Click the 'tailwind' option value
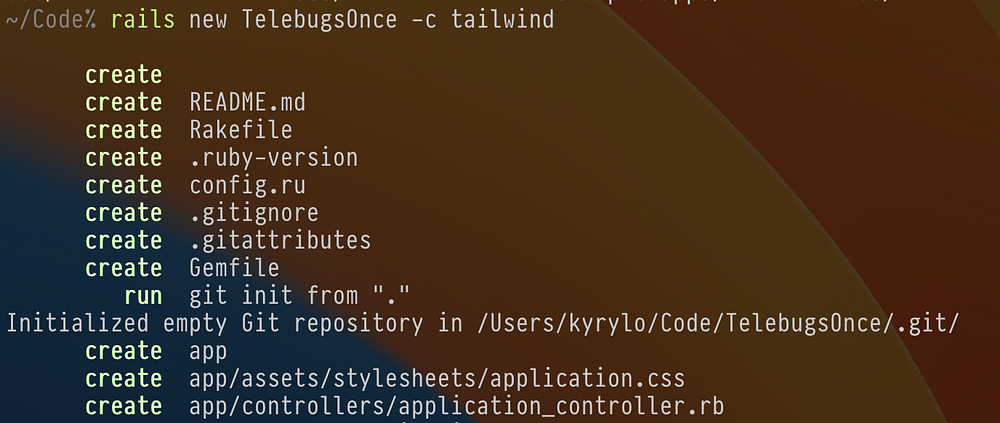The image size is (1000, 423). coord(503,20)
